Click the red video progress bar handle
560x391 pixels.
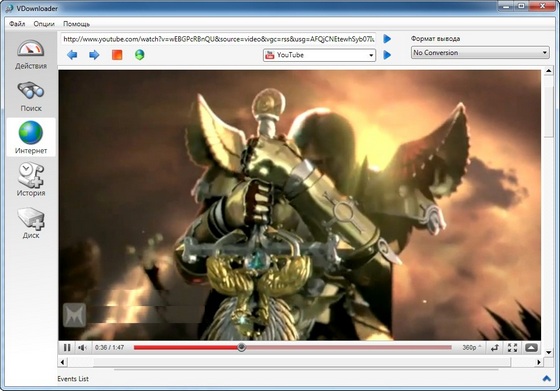click(241, 347)
